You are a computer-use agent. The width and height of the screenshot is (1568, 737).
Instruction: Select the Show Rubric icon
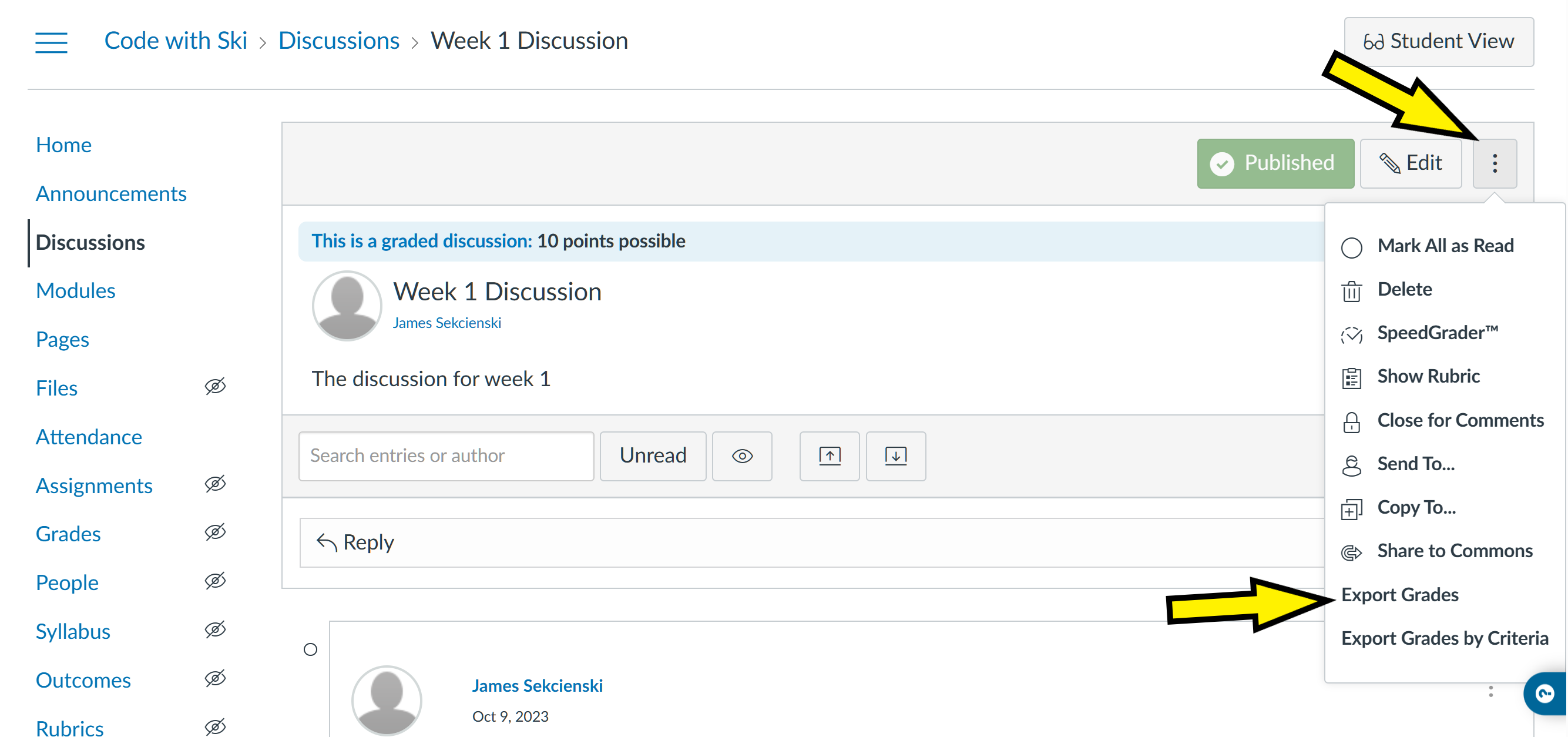click(x=1352, y=376)
